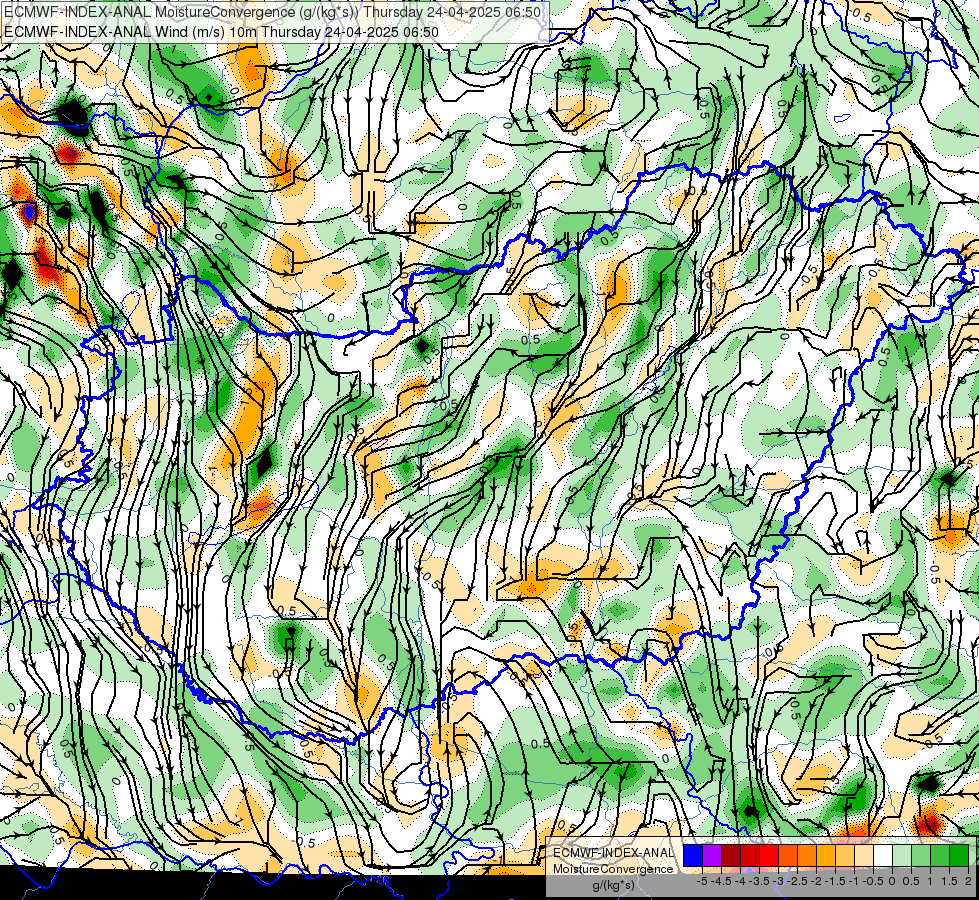Viewport: 979px width, 900px height.
Task: Select the palest green swatch between 0 and 0.5
Action: [x=902, y=855]
